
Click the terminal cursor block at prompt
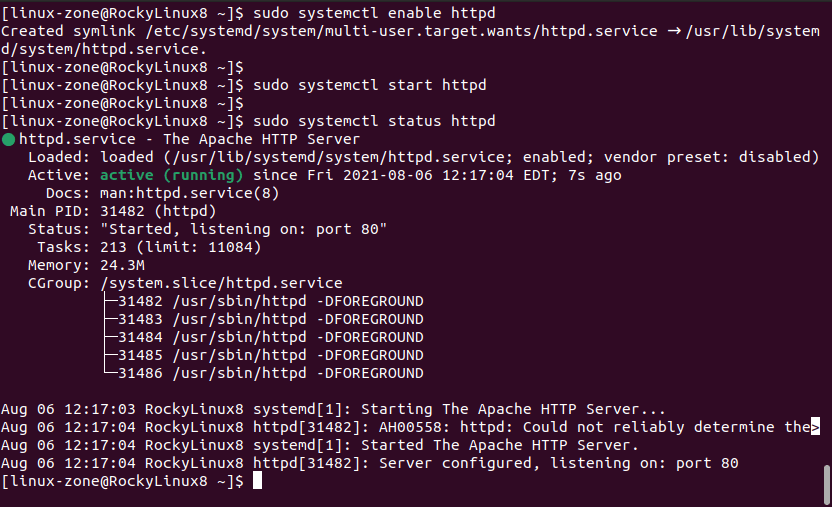tap(257, 480)
